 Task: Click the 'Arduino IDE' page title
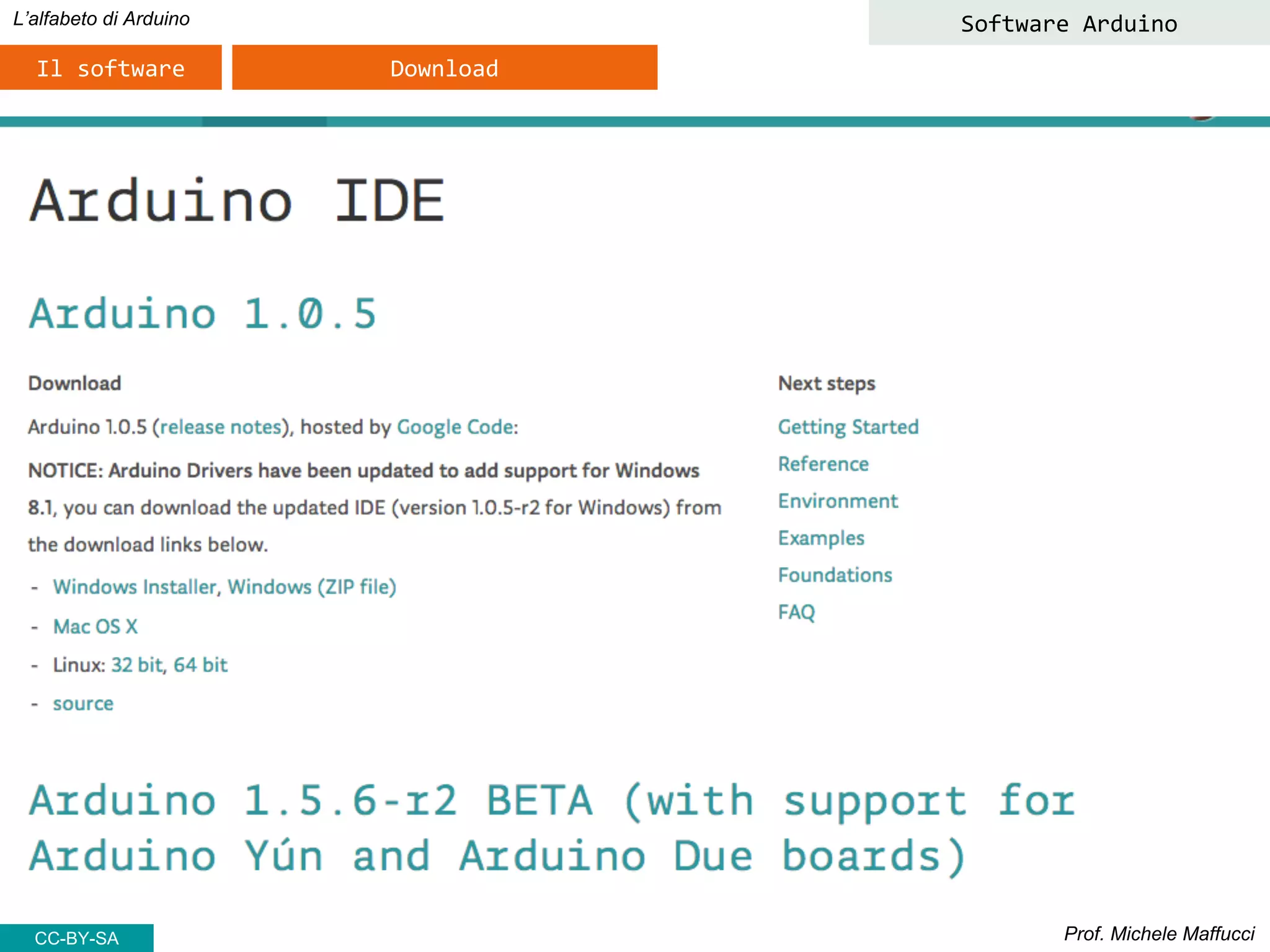(237, 200)
